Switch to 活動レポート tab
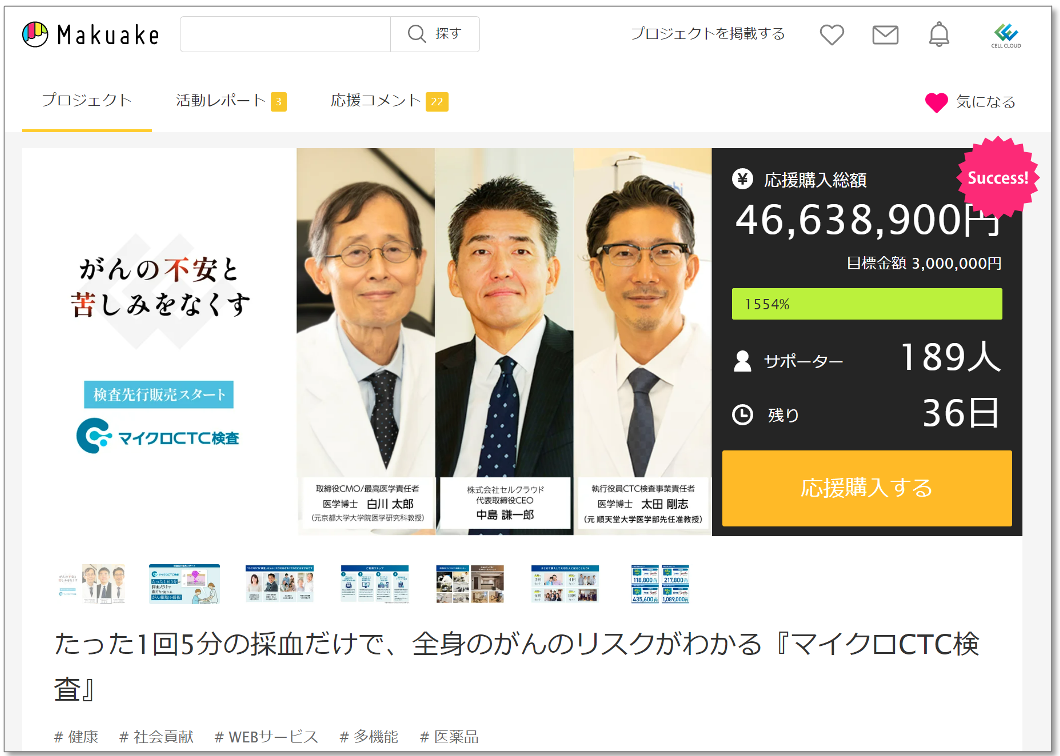Viewport: 1060px width, 756px height. [x=231, y=100]
